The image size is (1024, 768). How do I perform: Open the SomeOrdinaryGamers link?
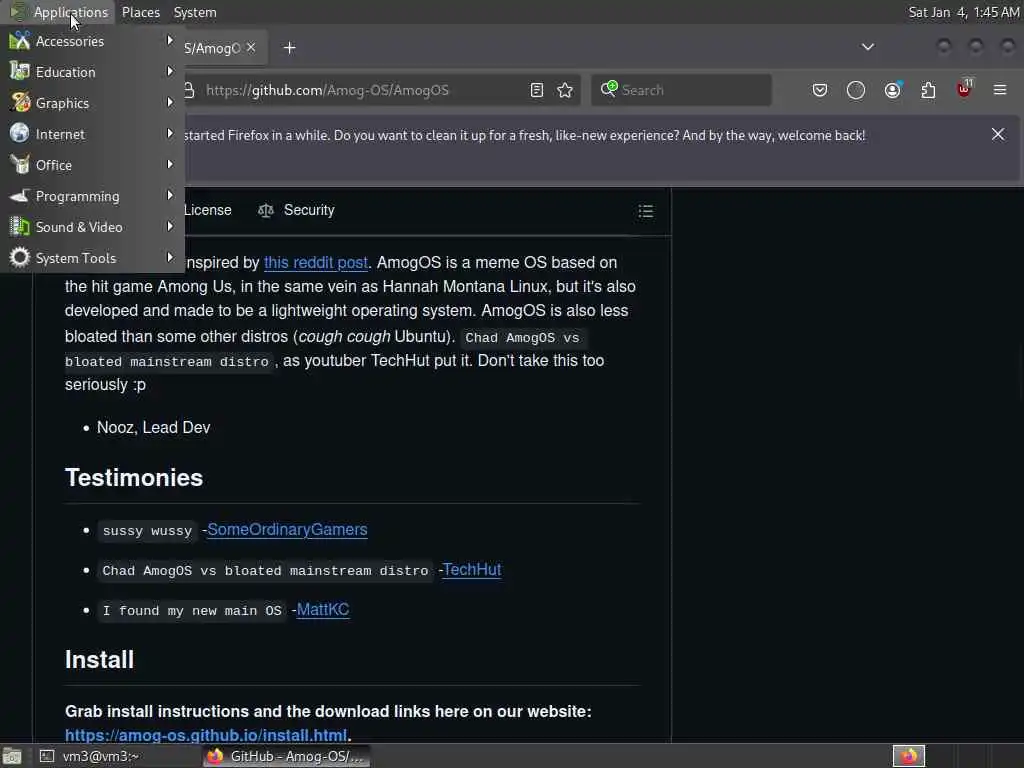287,530
